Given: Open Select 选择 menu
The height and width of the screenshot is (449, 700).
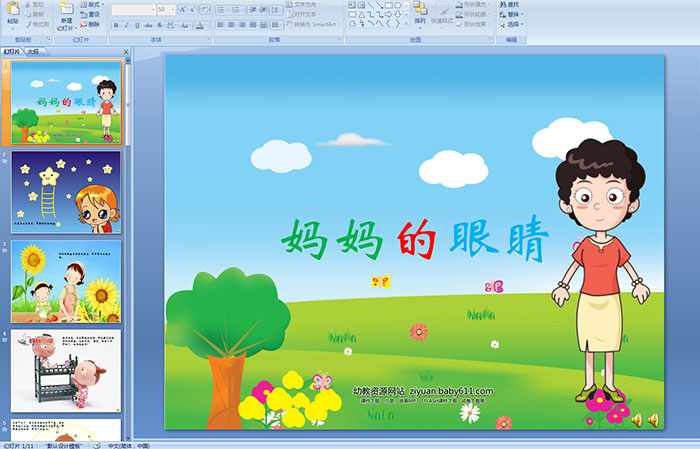Looking at the screenshot, I should pyautogui.click(x=511, y=24).
